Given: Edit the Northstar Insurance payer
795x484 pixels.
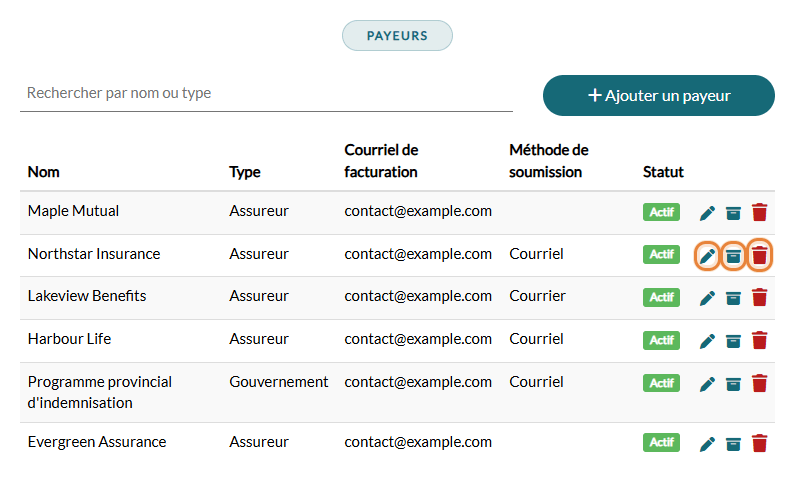Looking at the screenshot, I should click(707, 255).
